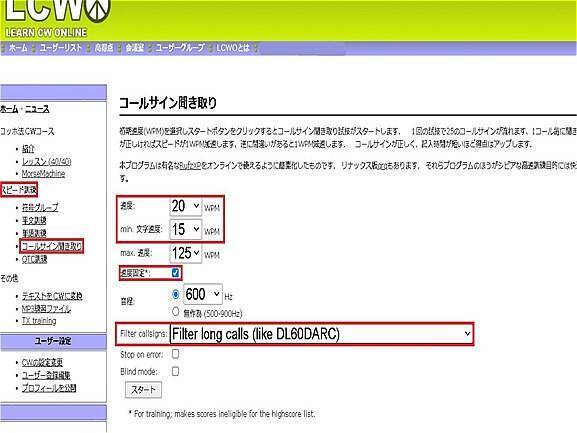
Task: Open the 平文訓練 link
Action: 34,220
